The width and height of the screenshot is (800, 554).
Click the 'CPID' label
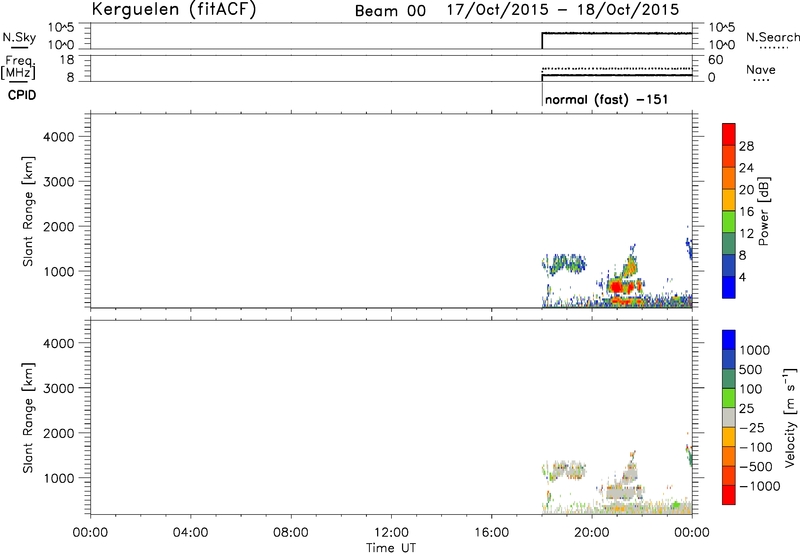click(x=22, y=95)
